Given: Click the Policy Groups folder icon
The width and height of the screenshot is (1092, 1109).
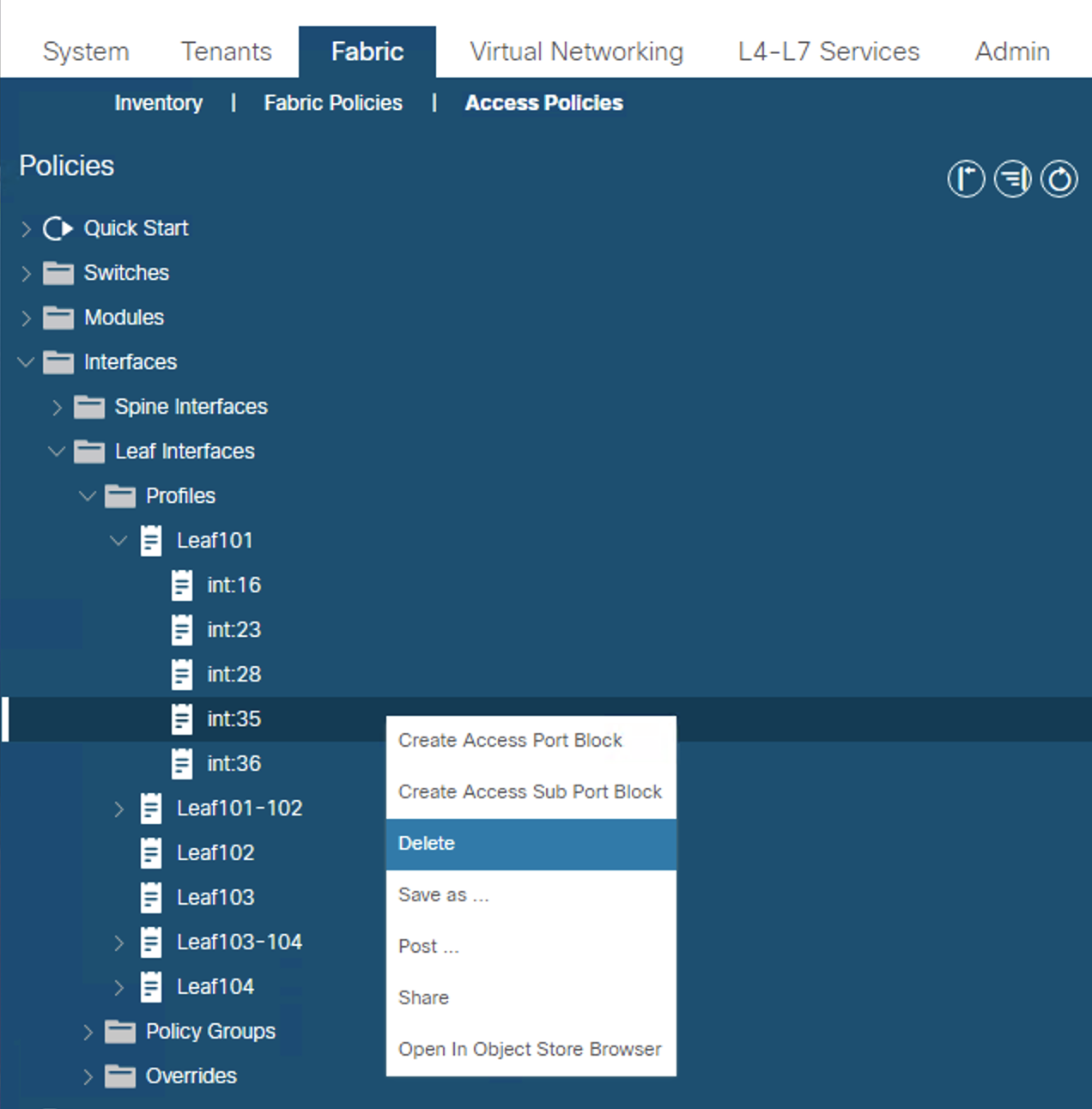Looking at the screenshot, I should point(120,1031).
